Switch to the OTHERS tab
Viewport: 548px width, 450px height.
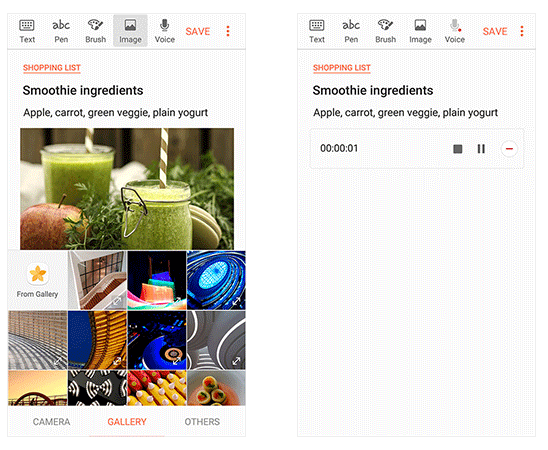click(202, 422)
